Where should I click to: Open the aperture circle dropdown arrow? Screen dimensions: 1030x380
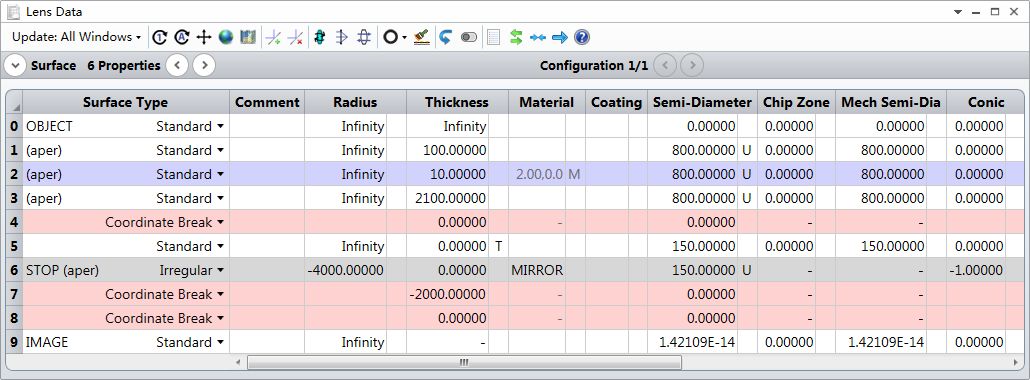(x=405, y=37)
